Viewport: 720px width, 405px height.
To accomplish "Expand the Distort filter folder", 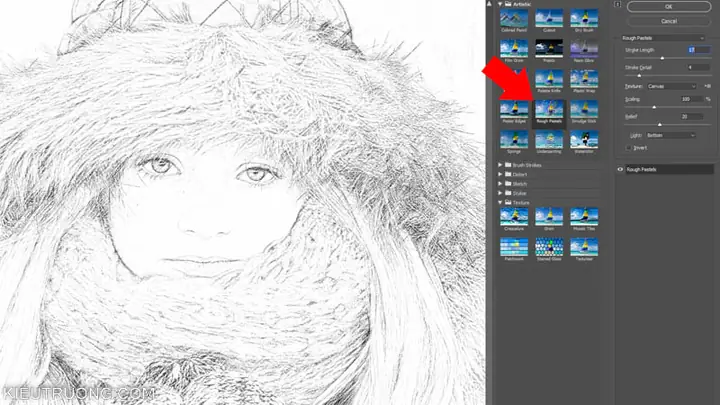I will coord(500,174).
